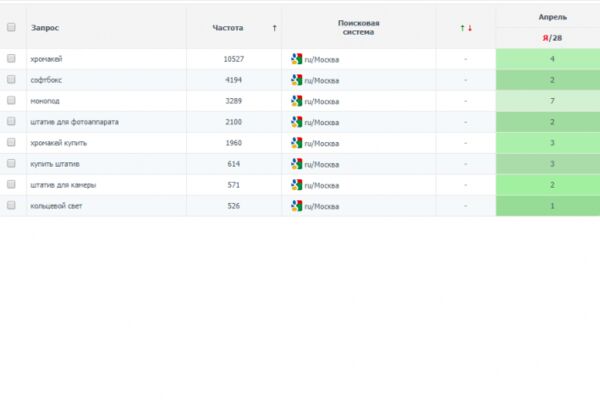Click search engine icon for кольцевой свет
600x400 pixels.
(x=297, y=206)
